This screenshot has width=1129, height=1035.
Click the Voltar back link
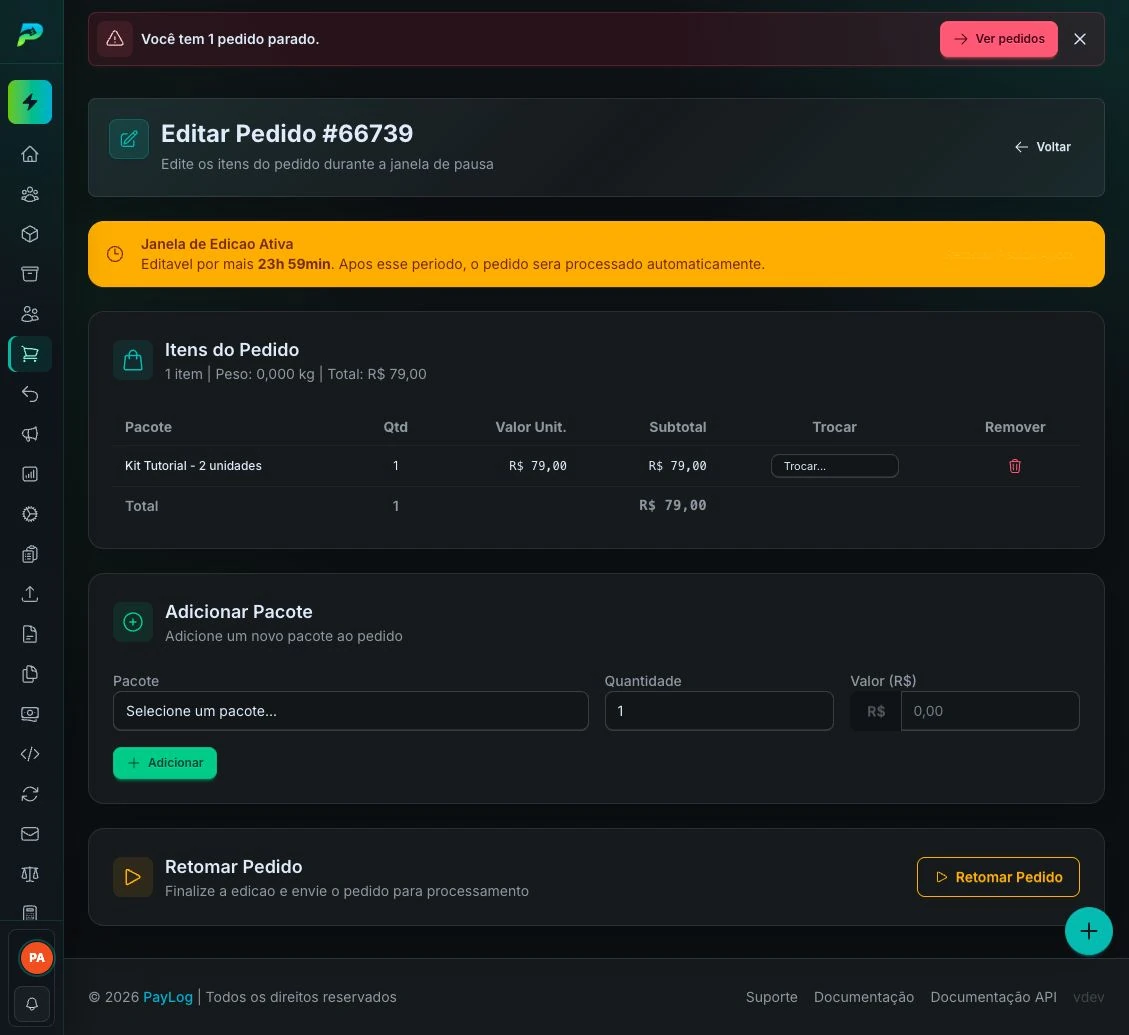[1043, 147]
